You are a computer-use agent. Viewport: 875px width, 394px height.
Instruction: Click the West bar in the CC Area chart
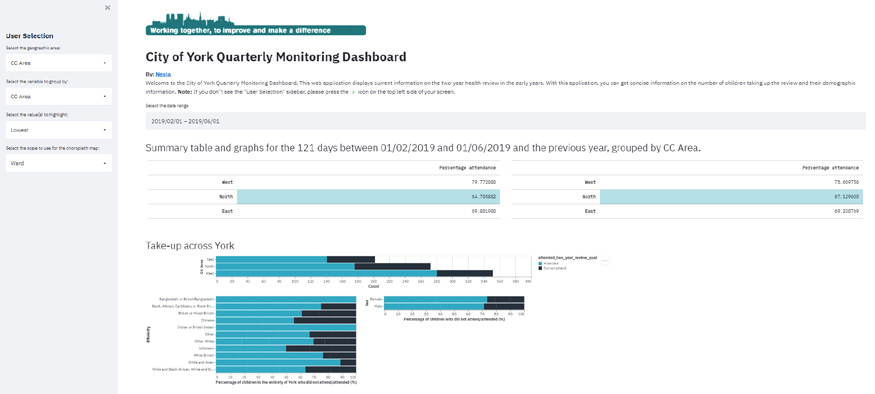click(x=354, y=273)
